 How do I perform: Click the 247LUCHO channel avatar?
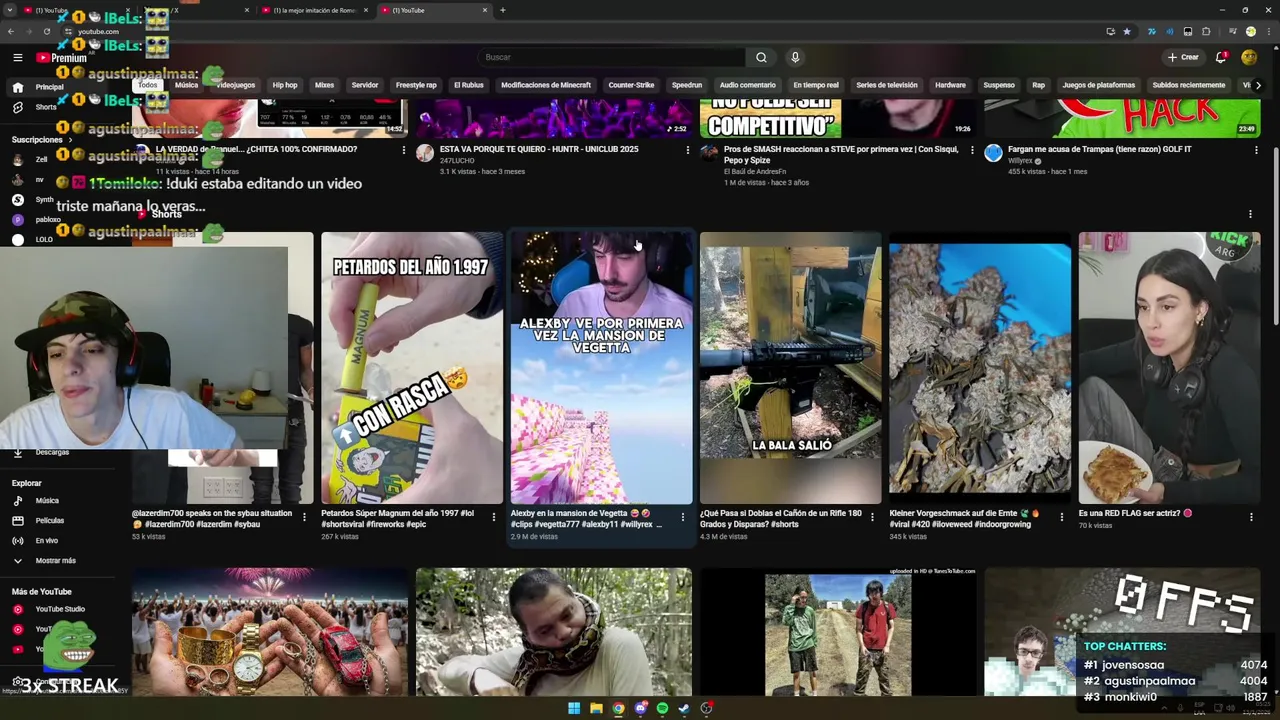[425, 153]
